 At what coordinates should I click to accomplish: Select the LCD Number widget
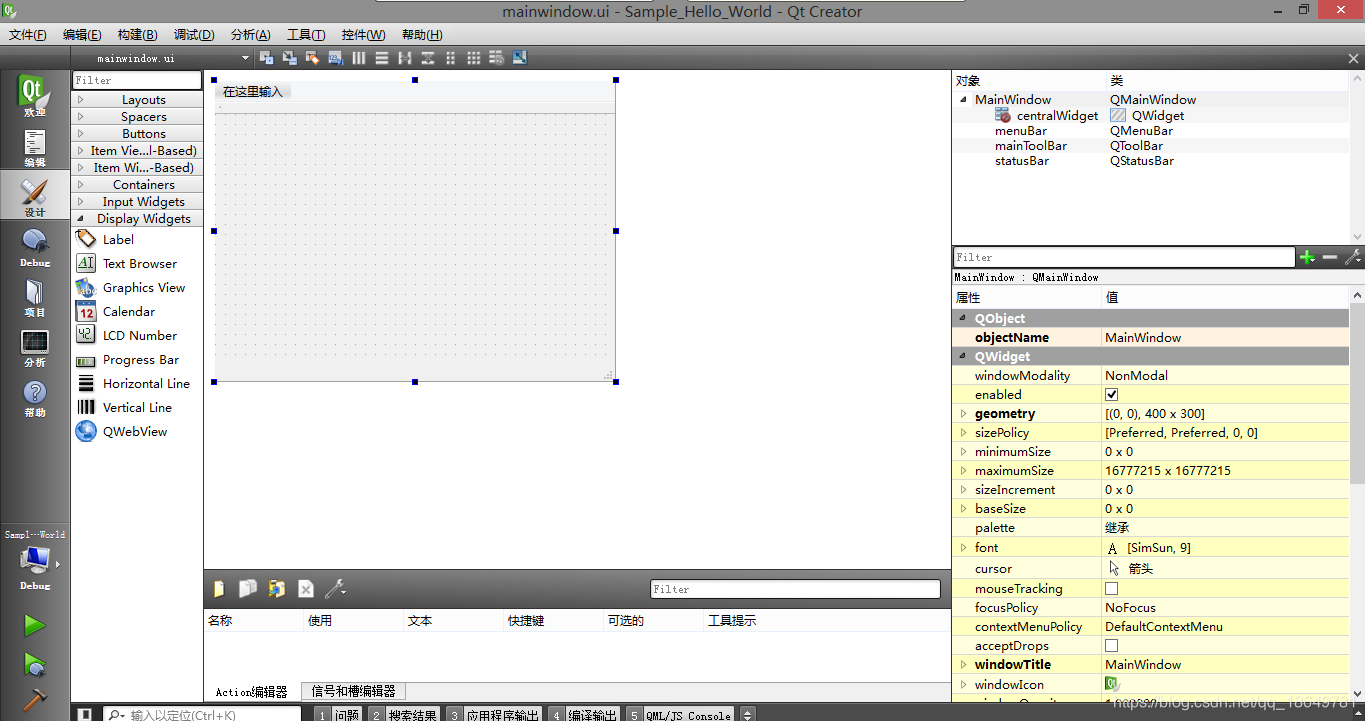[x=139, y=336]
